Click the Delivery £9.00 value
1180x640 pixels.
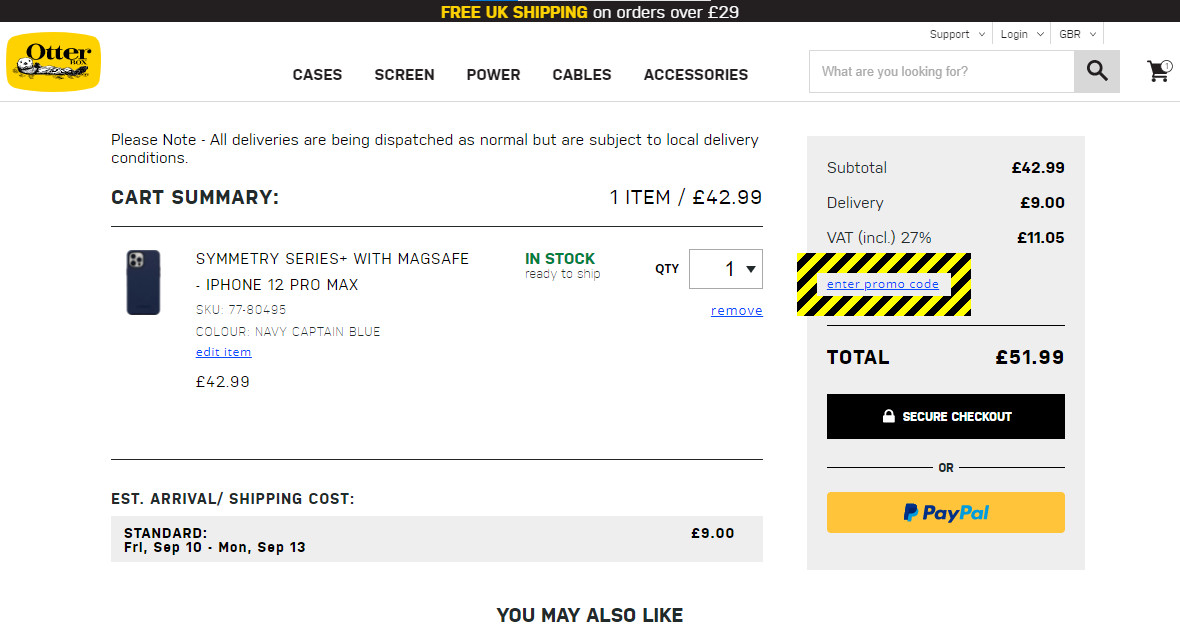(x=1042, y=203)
